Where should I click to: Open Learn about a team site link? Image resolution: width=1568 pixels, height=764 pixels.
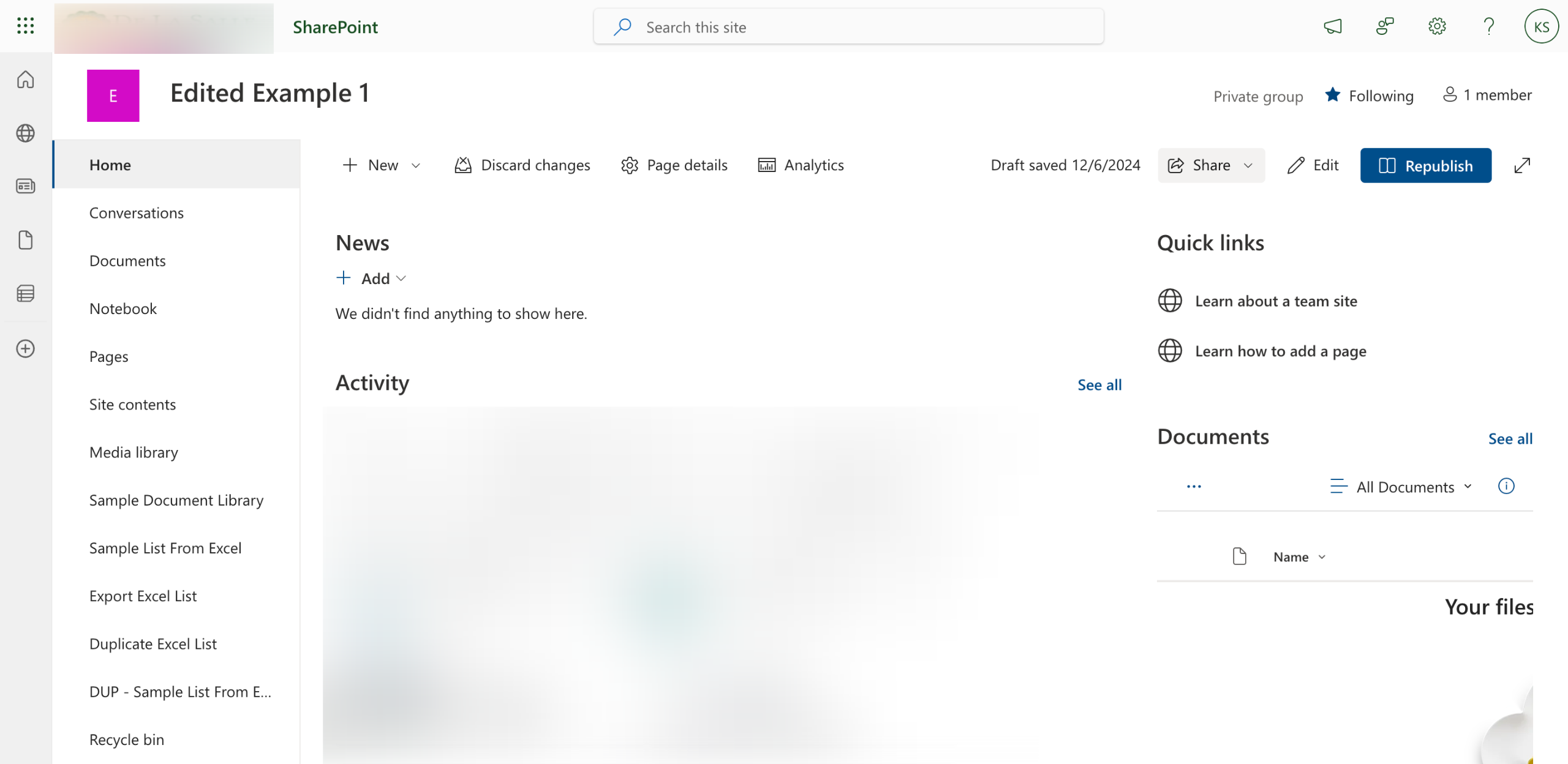(1276, 301)
